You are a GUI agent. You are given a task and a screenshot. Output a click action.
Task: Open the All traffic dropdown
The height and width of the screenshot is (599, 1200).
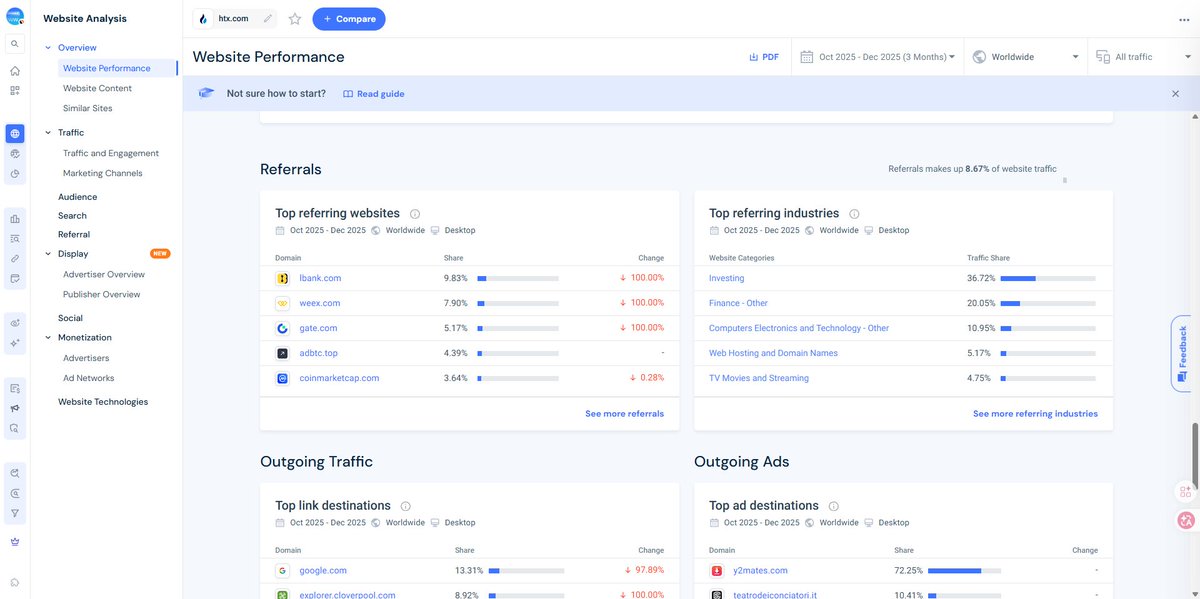(x=1144, y=57)
